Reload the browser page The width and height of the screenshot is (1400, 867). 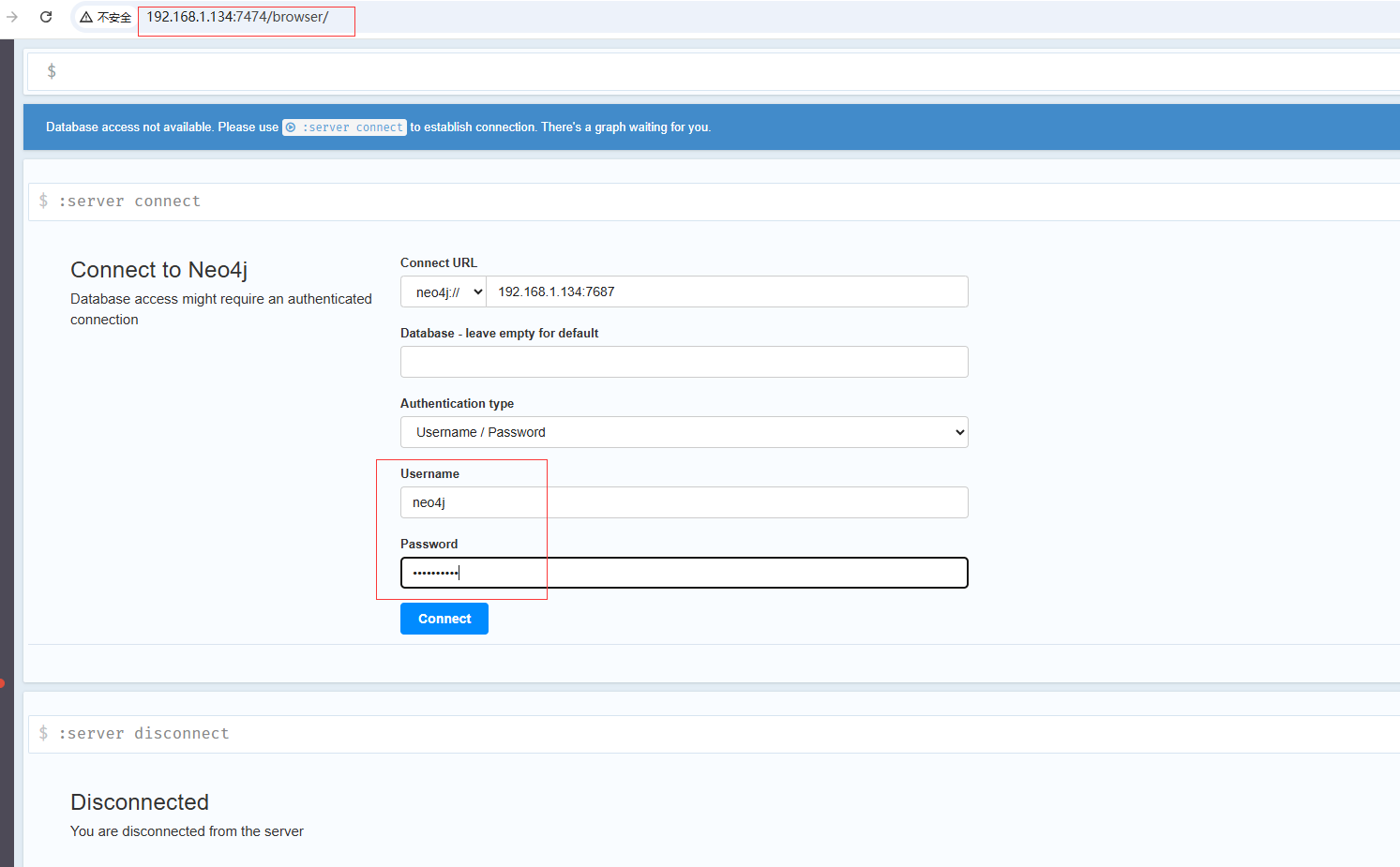click(x=45, y=17)
